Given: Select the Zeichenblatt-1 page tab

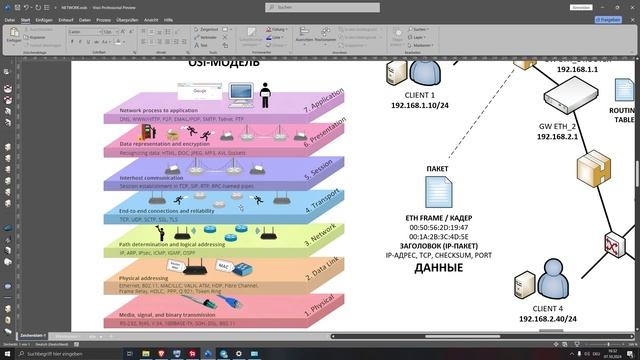Looking at the screenshot, I should click(33, 336).
